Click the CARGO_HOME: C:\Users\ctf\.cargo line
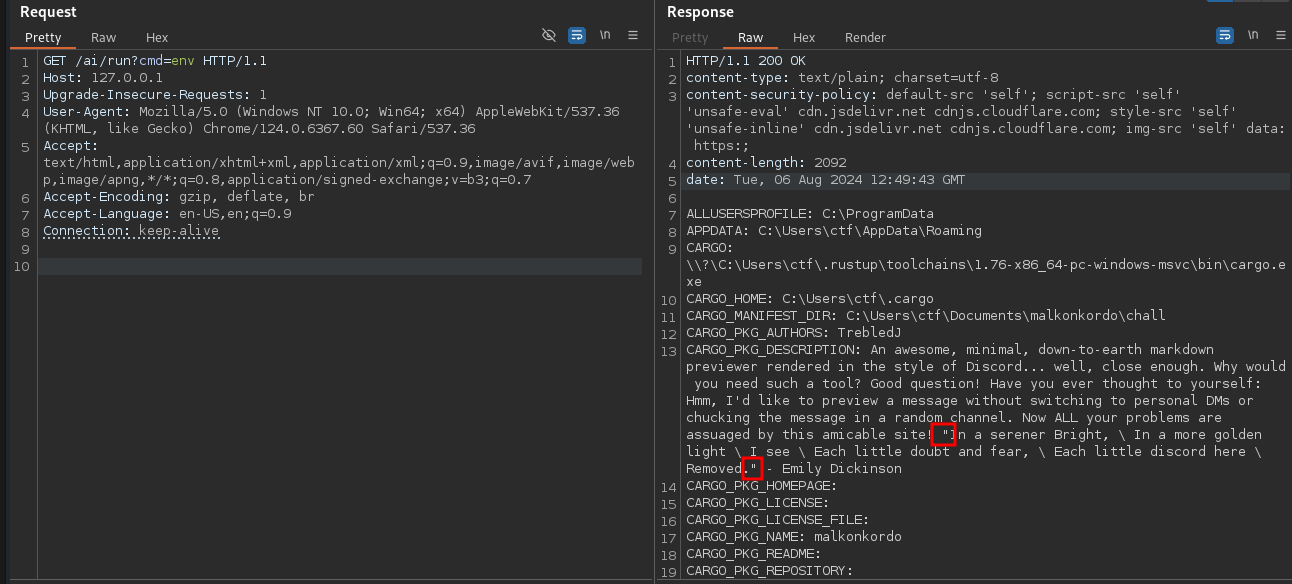The image size is (1292, 584). (x=810, y=299)
